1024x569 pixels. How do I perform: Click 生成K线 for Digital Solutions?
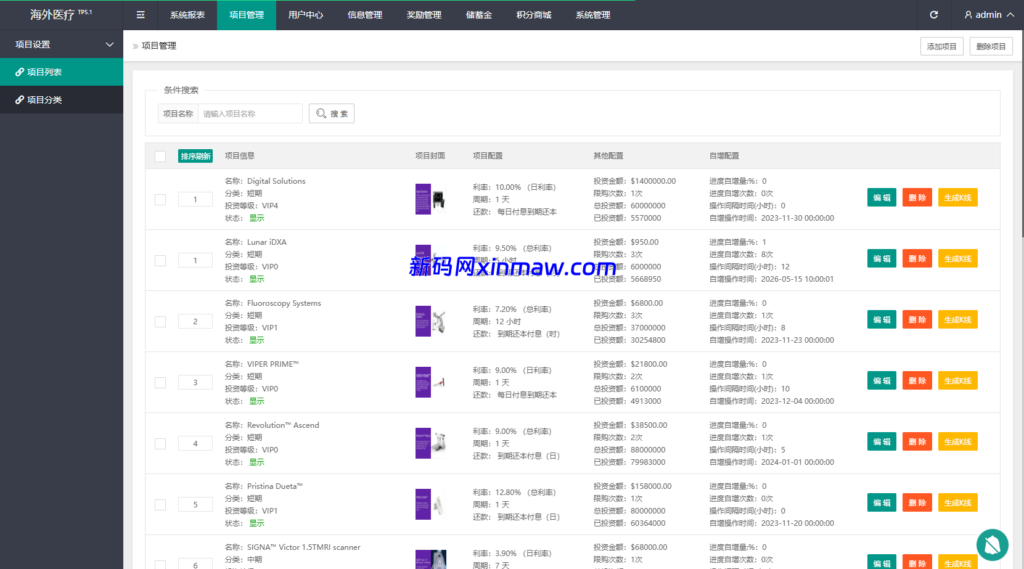[957, 197]
